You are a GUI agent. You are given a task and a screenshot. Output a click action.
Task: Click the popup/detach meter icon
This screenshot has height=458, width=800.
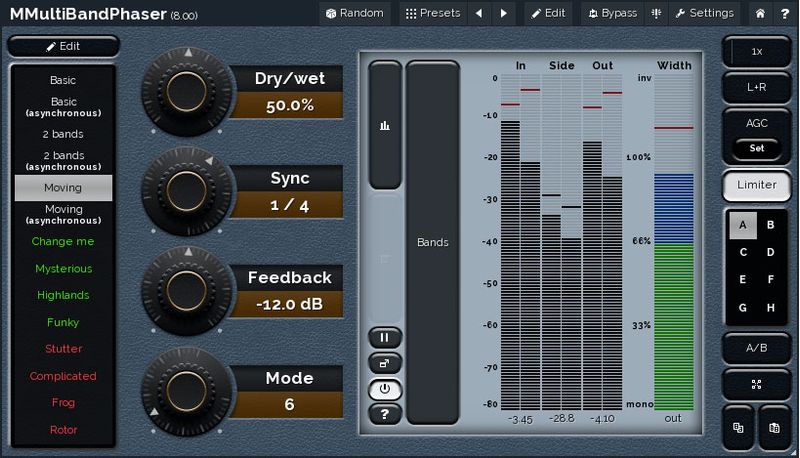click(x=385, y=363)
